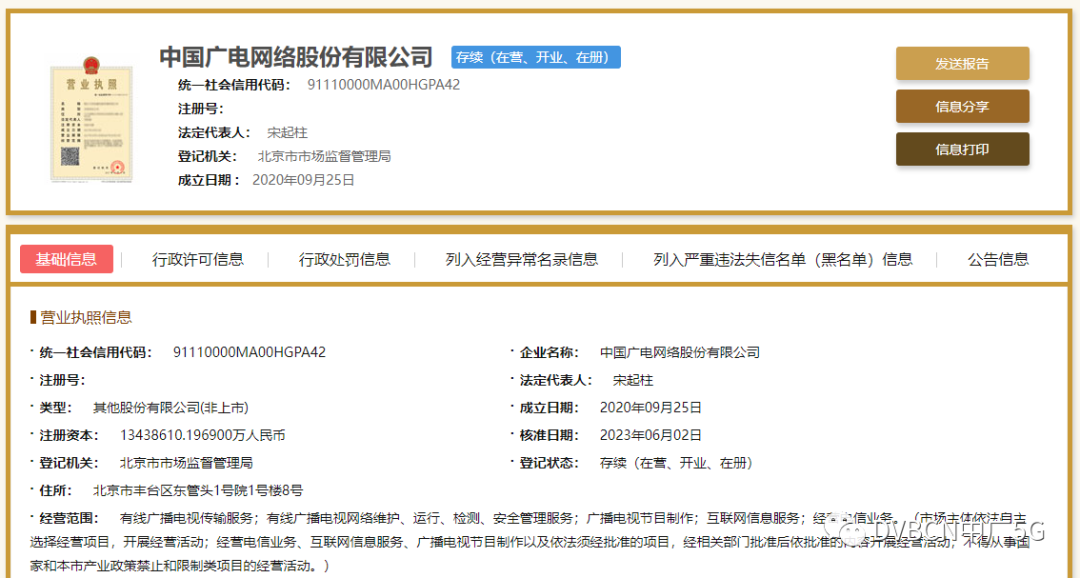The height and width of the screenshot is (578, 1080).
Task: Click the 住所 address 北京市丰台区东管头1号院1号楼8号
Action: pyautogui.click(x=198, y=491)
